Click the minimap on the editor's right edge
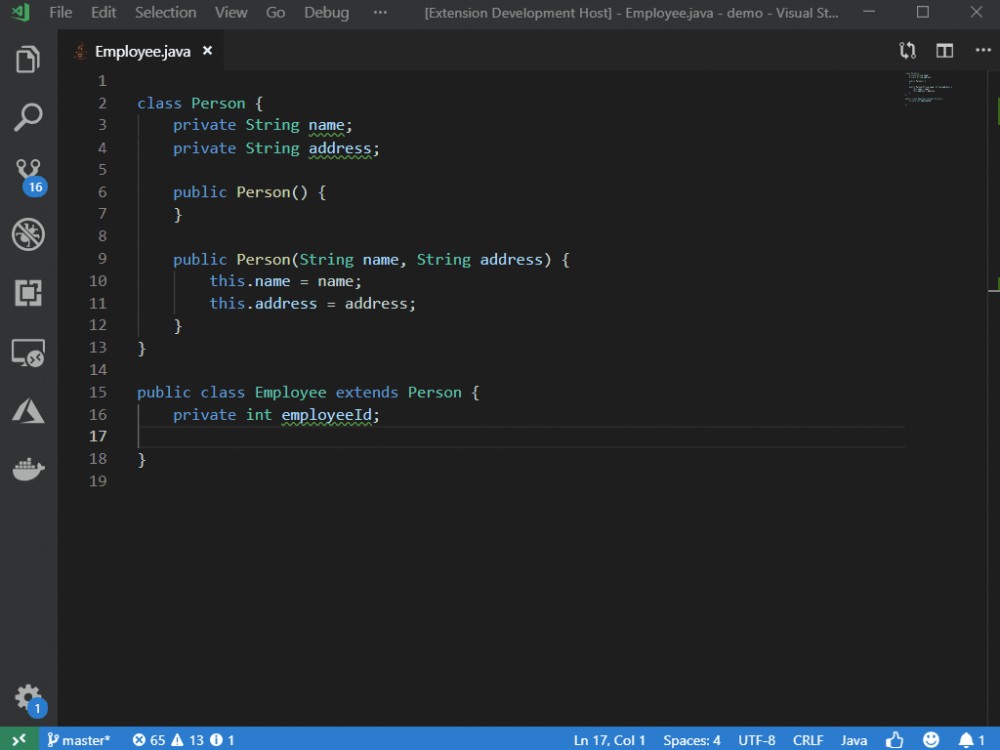The width and height of the screenshot is (1000, 750). click(928, 90)
